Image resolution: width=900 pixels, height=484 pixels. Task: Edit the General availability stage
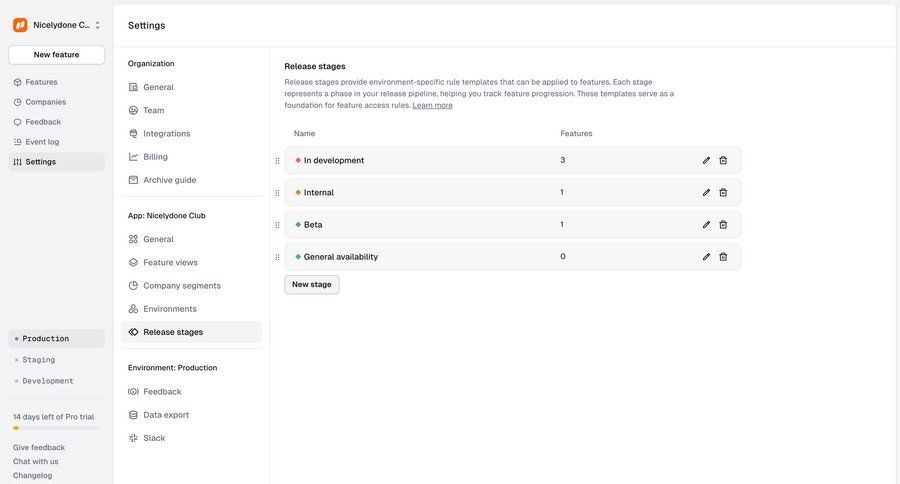pos(706,257)
